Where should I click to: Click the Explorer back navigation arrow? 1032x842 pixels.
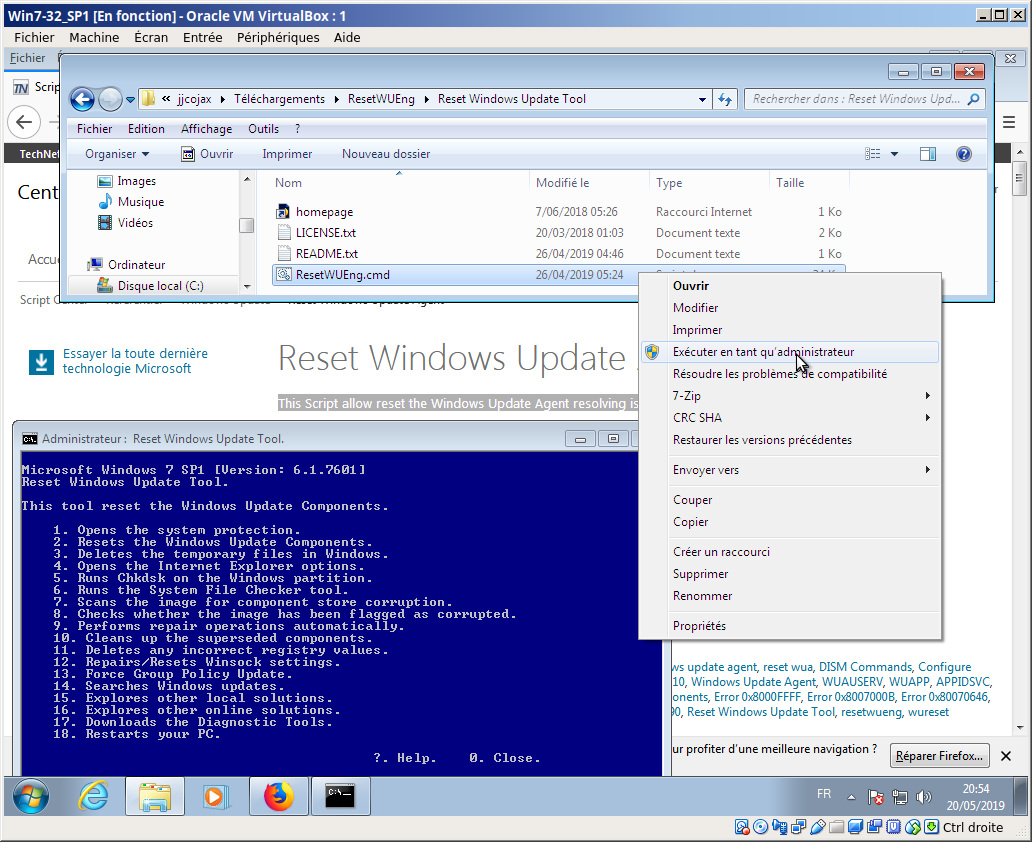(x=83, y=99)
